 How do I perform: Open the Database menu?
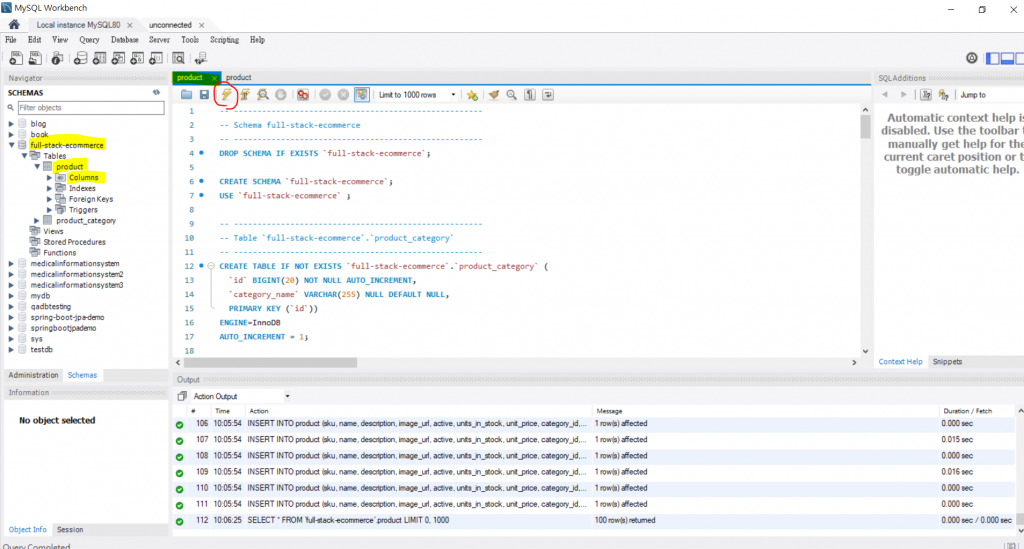pyautogui.click(x=125, y=40)
